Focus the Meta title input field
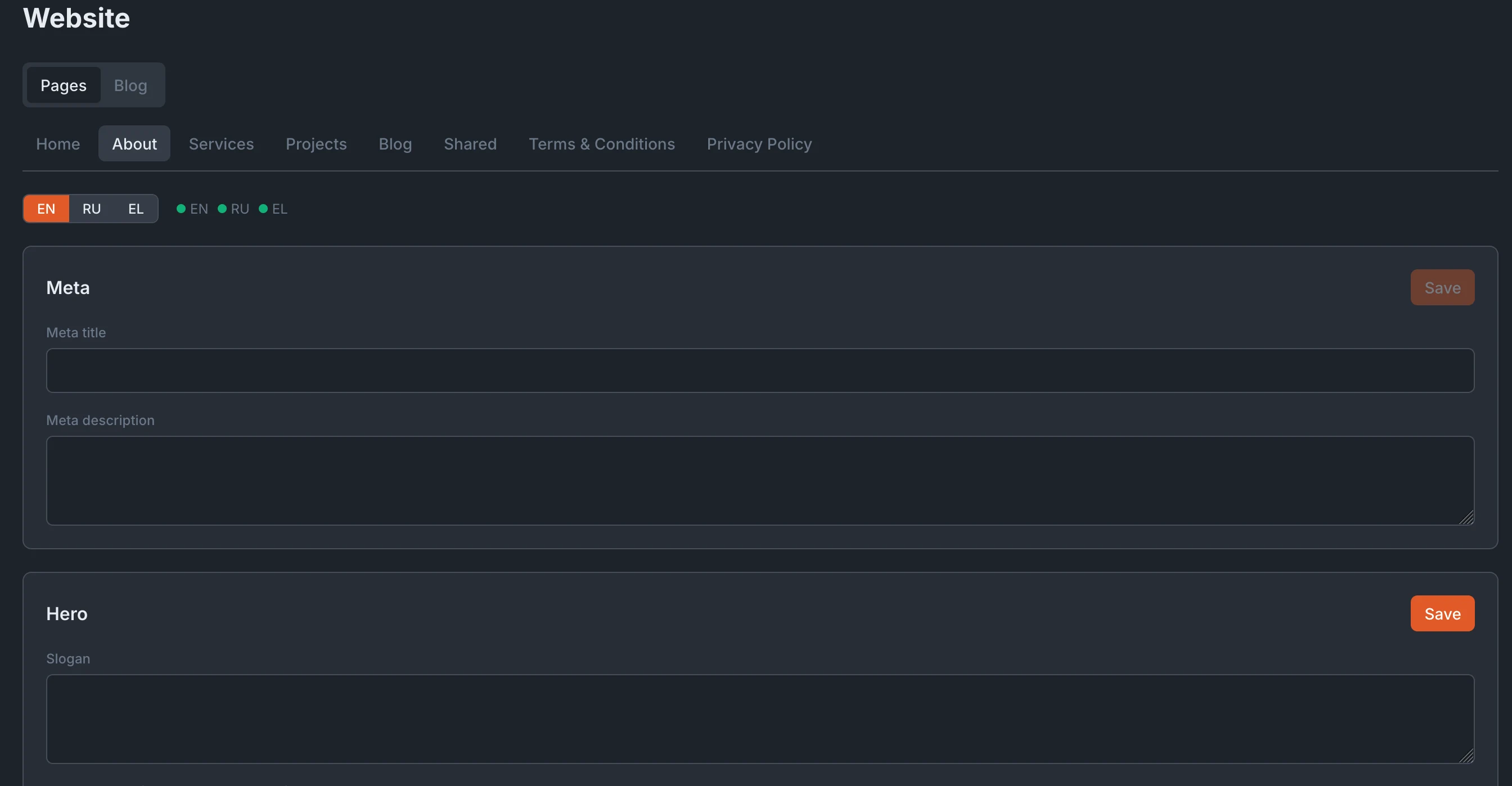 tap(760, 371)
